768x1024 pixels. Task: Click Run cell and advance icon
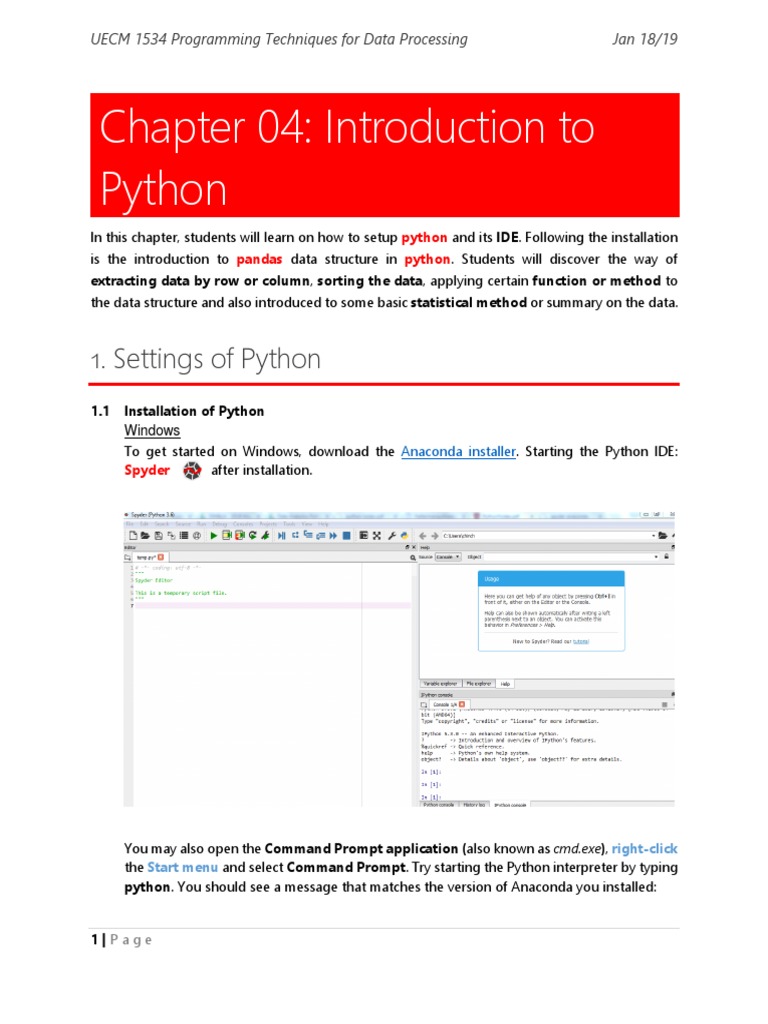(240, 536)
